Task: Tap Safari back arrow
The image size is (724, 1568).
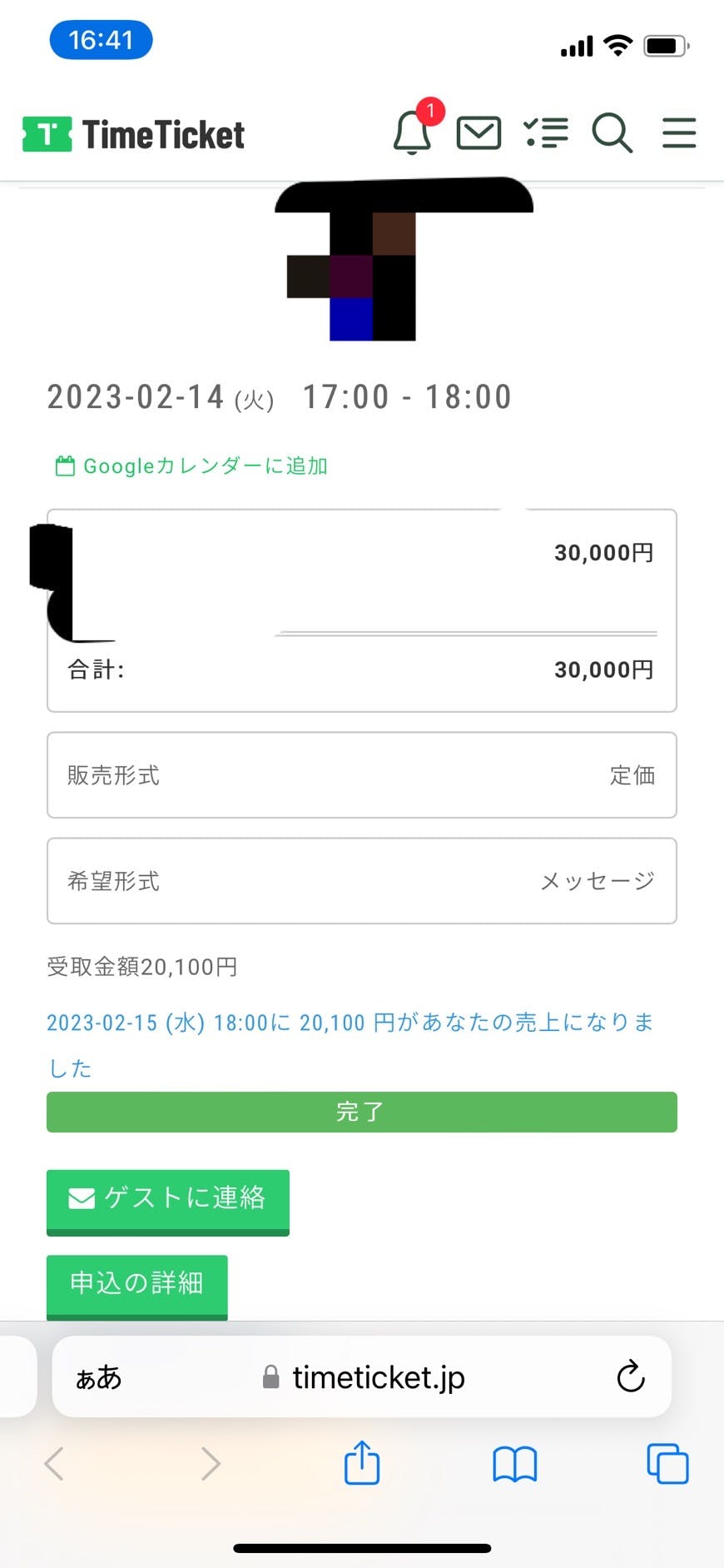Action: [x=54, y=1463]
